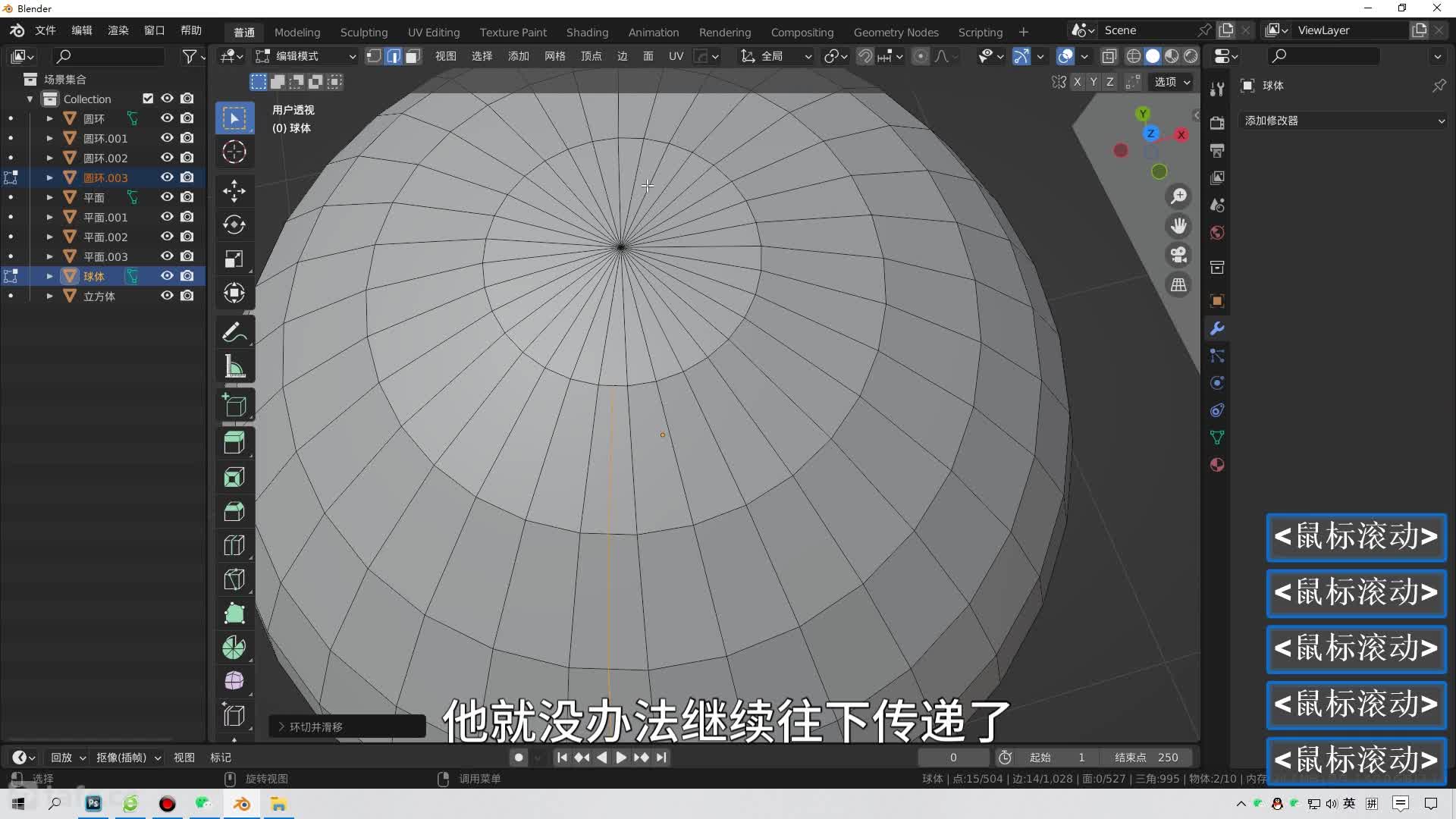Viewport: 1456px width, 819px height.
Task: Click the zoom magnifier in viewport
Action: point(1178,196)
